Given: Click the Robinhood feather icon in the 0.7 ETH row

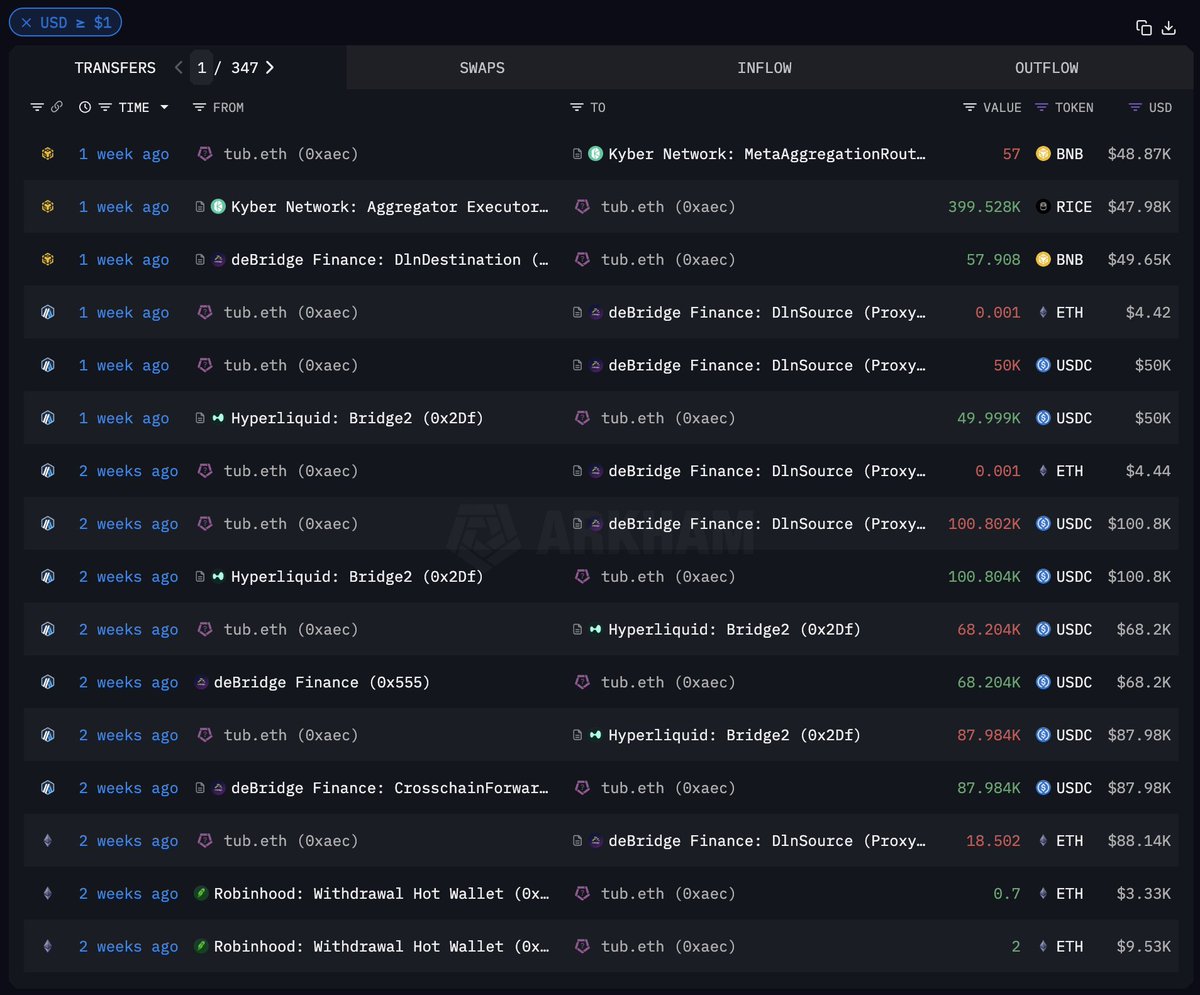Looking at the screenshot, I should point(201,894).
